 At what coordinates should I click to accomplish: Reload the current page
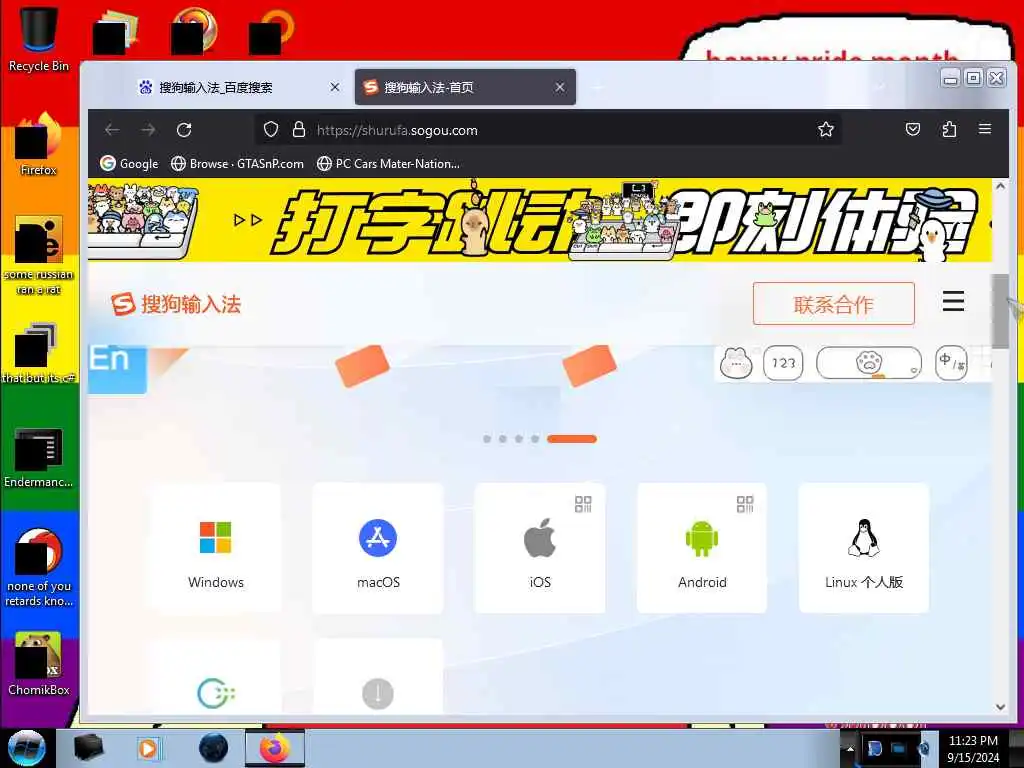pyautogui.click(x=184, y=130)
